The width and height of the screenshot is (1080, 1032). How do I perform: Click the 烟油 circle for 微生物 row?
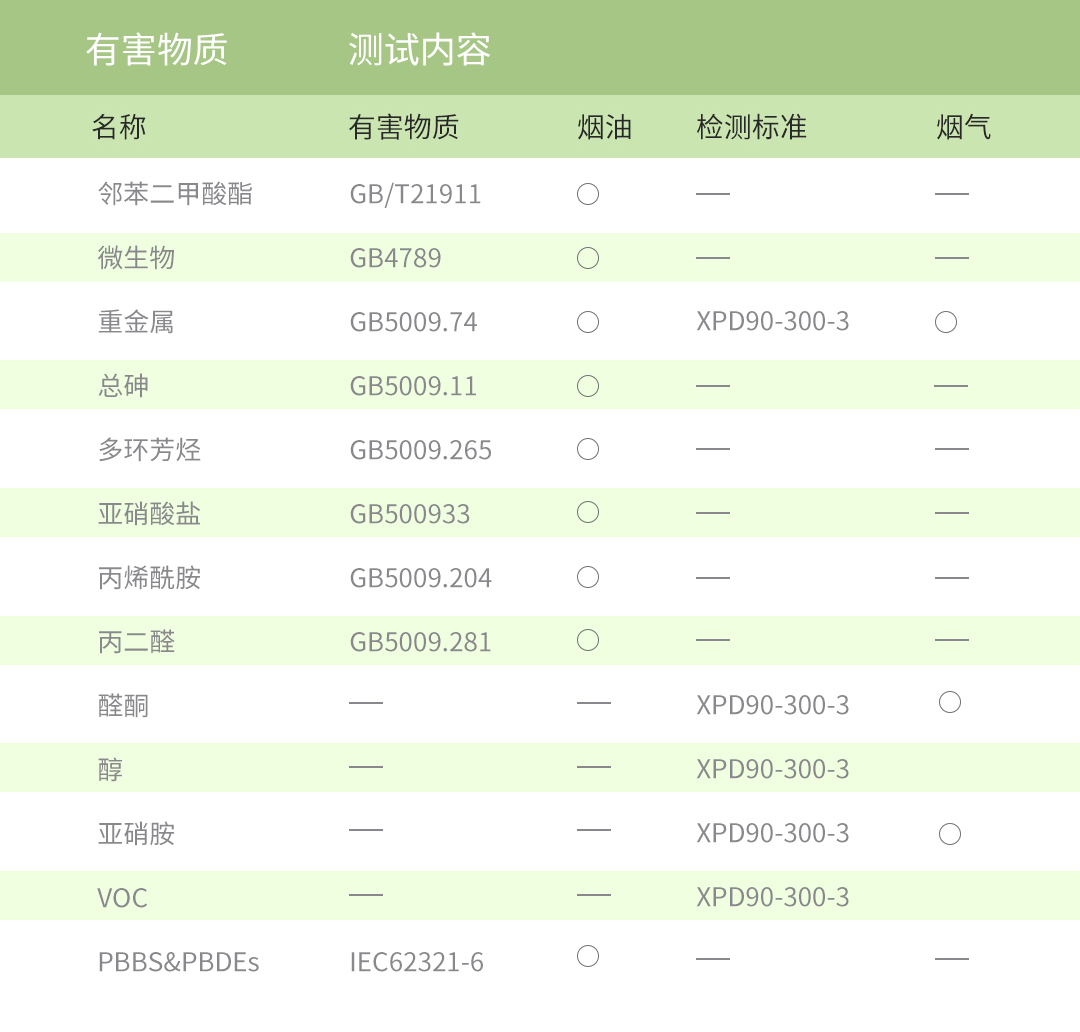pyautogui.click(x=588, y=258)
